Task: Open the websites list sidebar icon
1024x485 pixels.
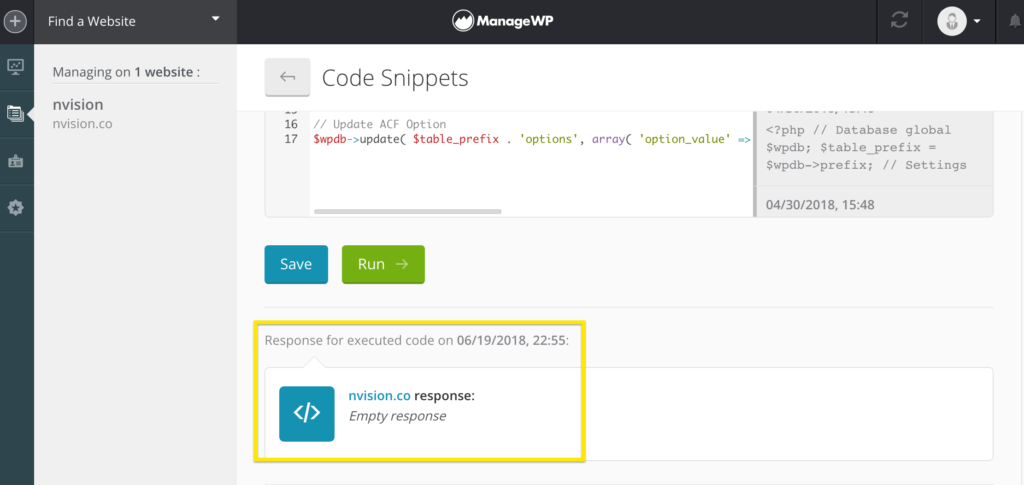Action: tap(16, 114)
